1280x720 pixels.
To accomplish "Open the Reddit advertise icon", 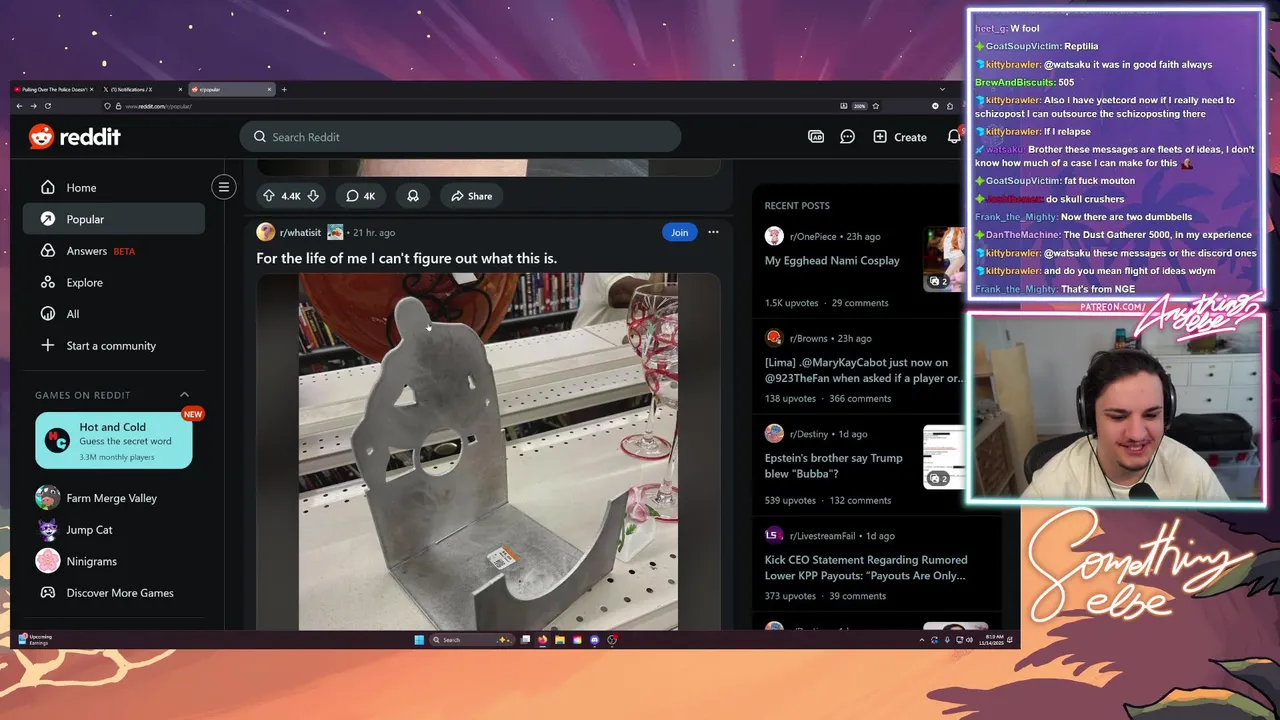I will pos(816,137).
